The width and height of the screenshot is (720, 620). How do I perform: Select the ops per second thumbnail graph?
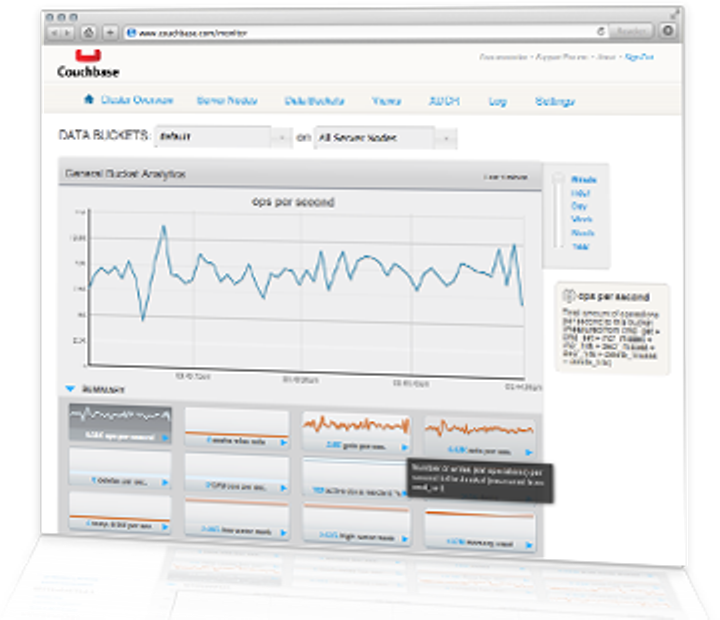[119, 425]
